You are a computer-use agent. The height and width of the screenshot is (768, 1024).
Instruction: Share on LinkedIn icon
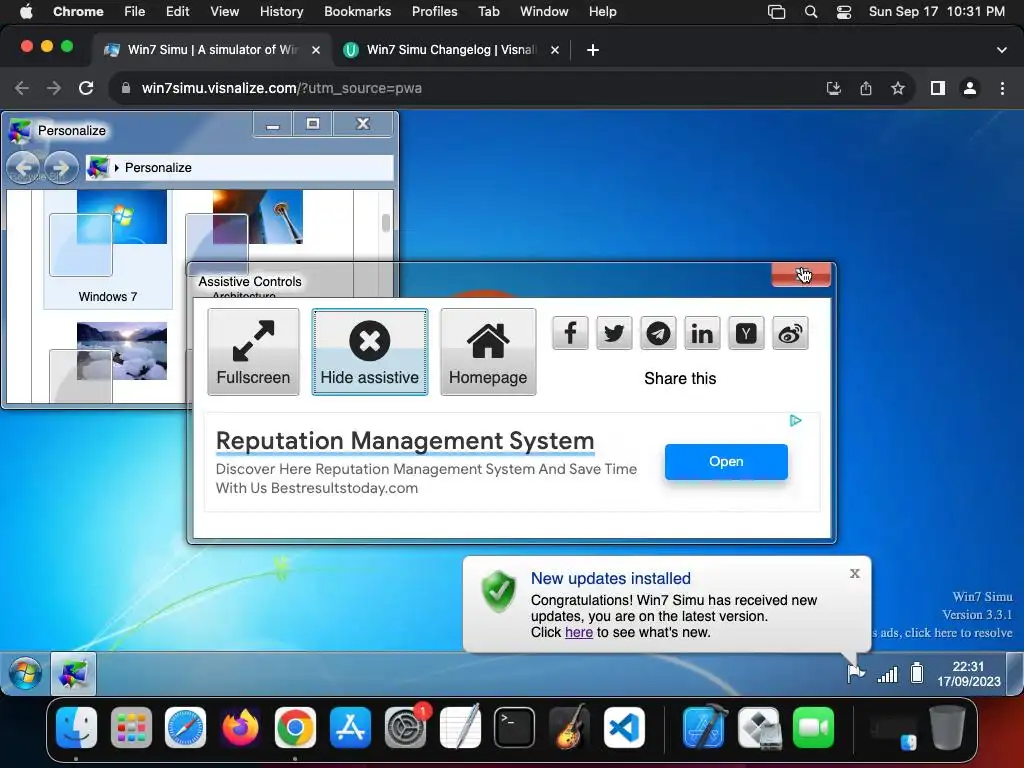point(702,333)
